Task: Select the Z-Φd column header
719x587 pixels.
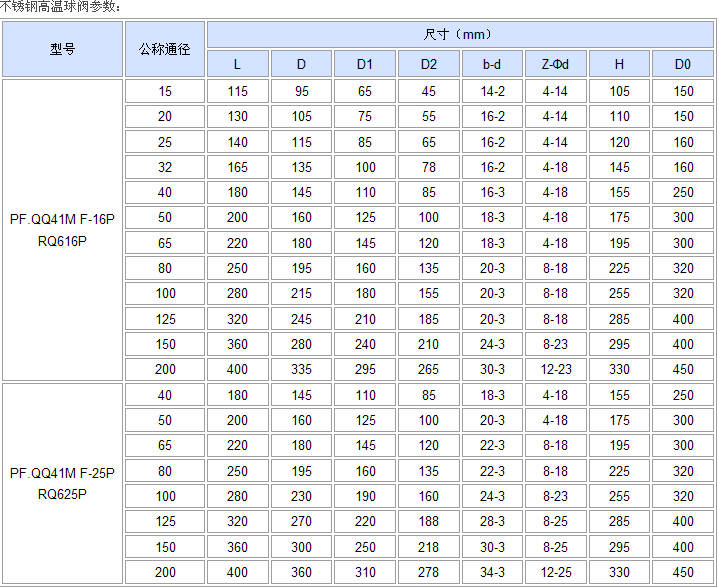Action: [555, 64]
